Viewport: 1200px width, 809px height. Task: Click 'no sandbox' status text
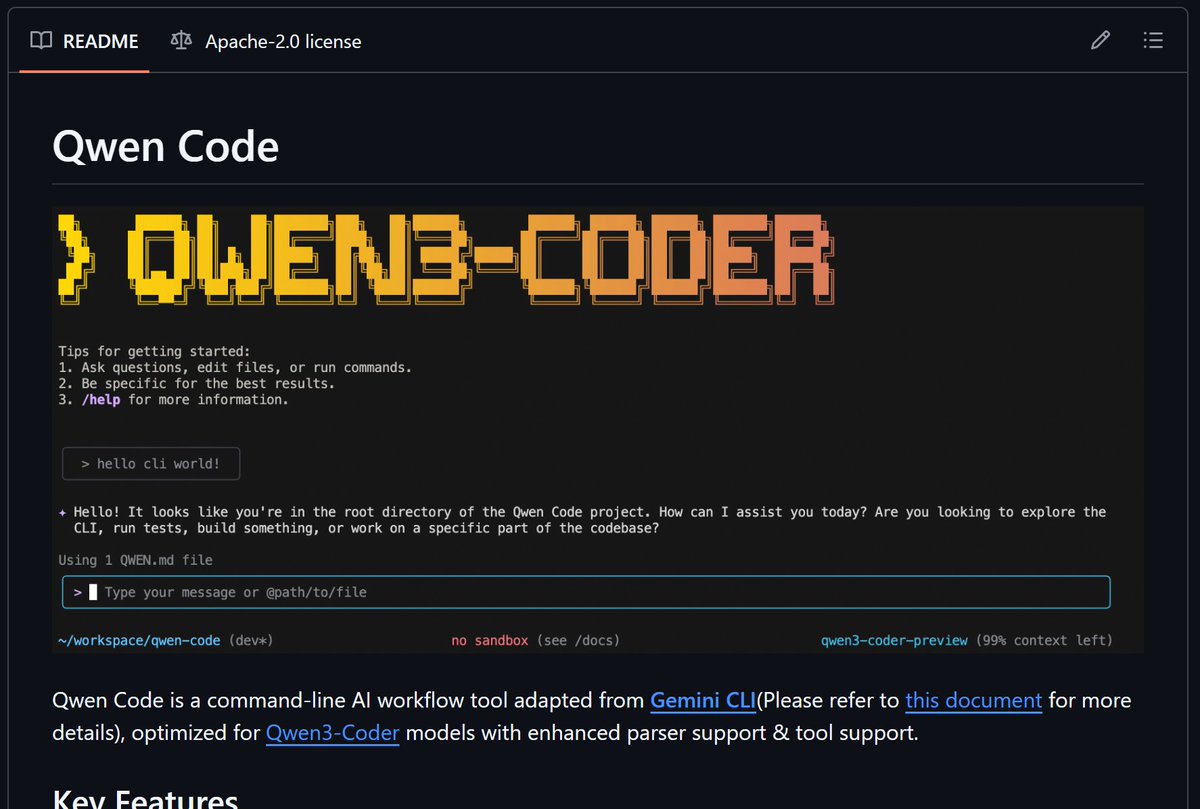[490, 640]
